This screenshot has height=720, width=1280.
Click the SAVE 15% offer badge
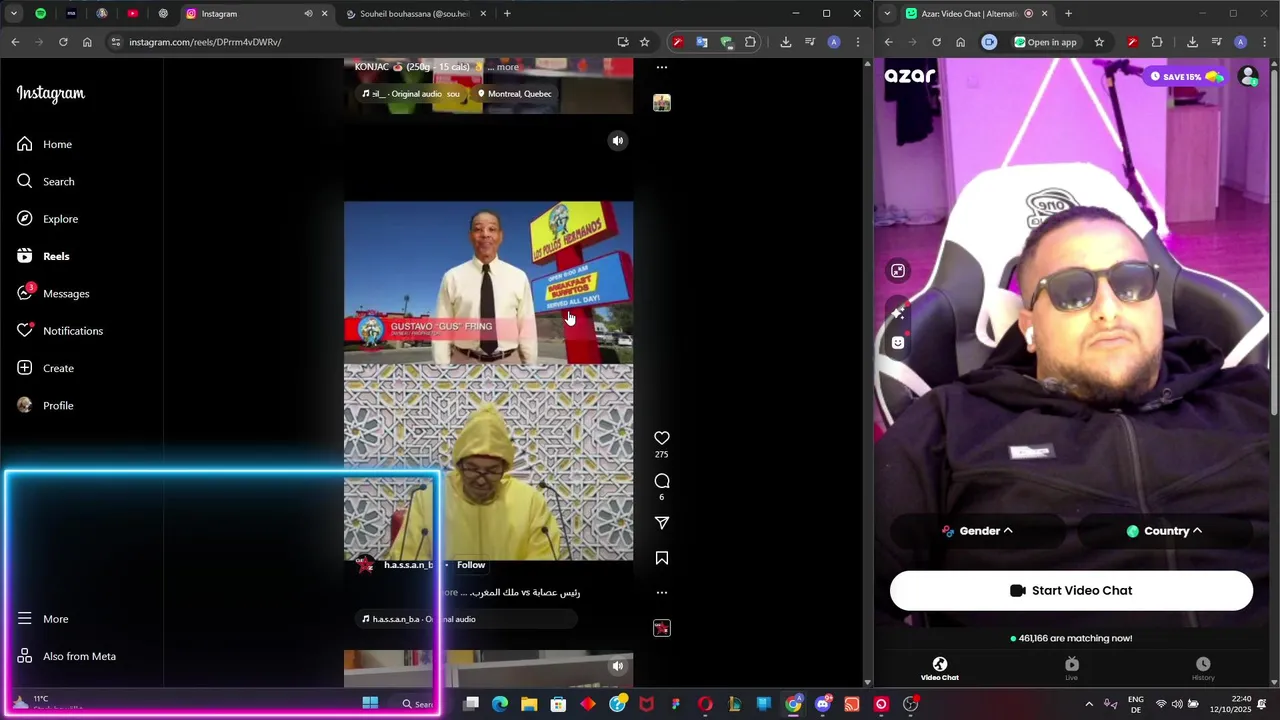point(1187,77)
